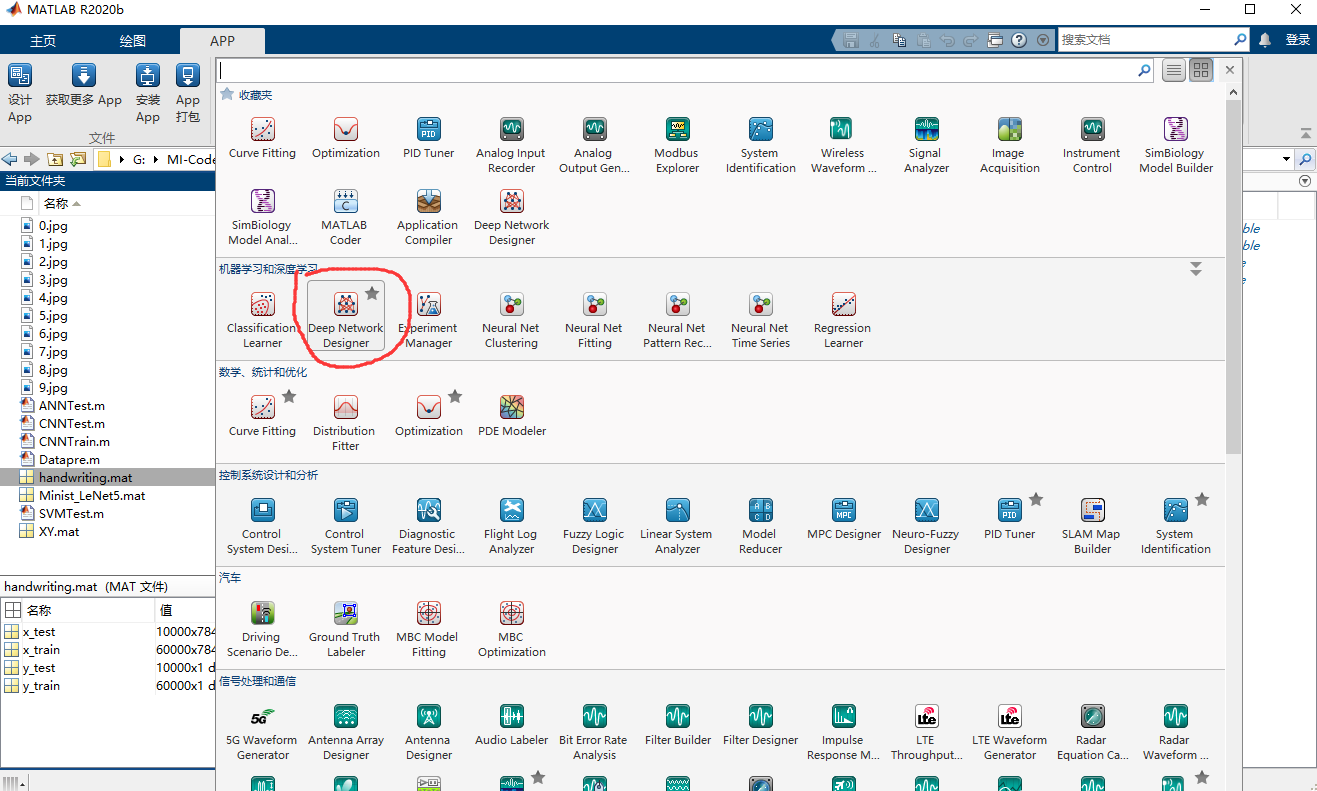Viewport: 1317px width, 791px height.
Task: Open Application Compiler app
Action: tap(428, 217)
